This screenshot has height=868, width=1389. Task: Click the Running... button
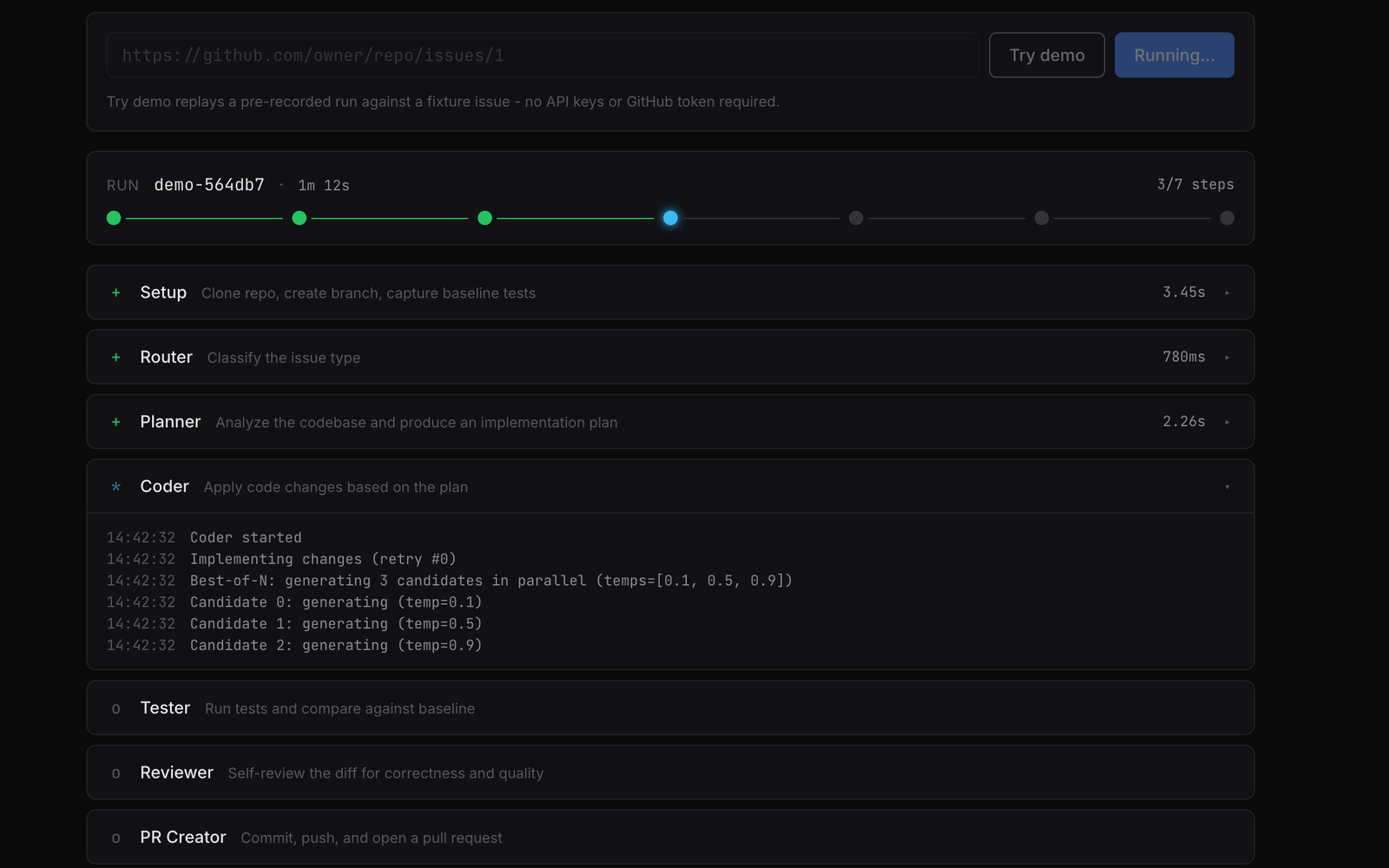click(1175, 56)
